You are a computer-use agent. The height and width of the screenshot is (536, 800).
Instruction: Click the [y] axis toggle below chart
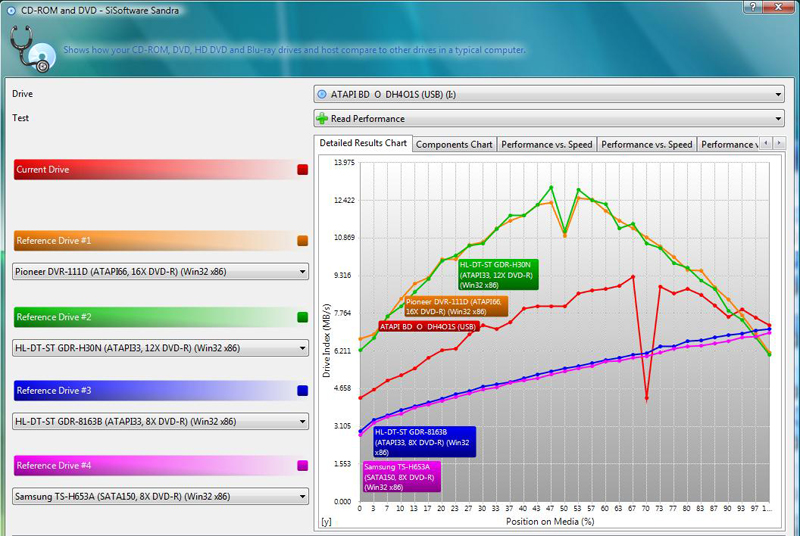coord(327,522)
